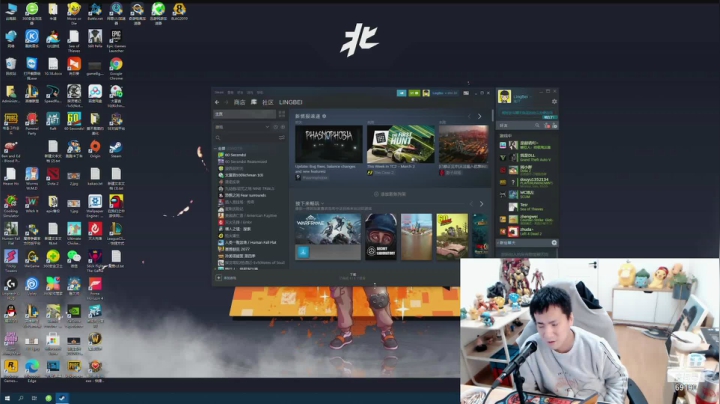Click the add shelf button
720x404 pixels.
(390, 194)
